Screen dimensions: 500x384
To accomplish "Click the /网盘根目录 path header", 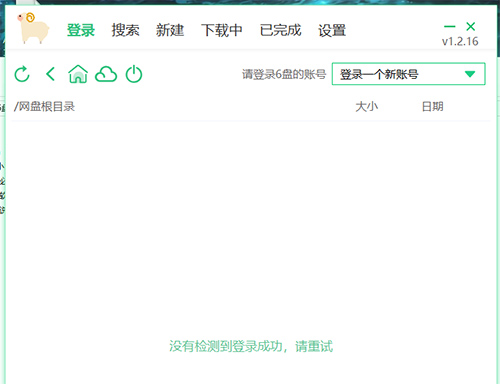I will click(44, 107).
